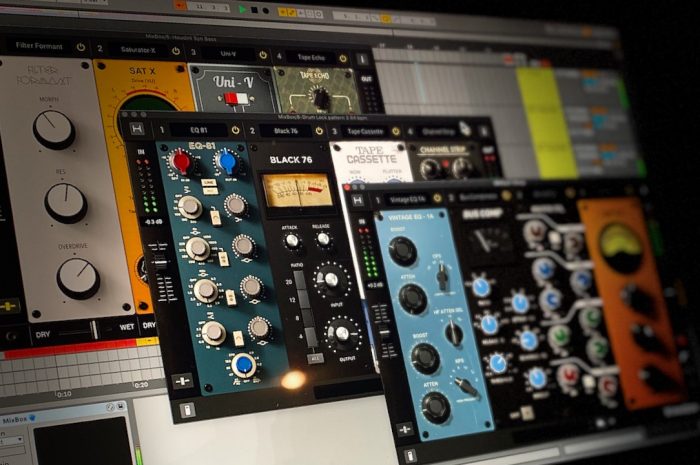Open the Uni-V slot name selector

pos(228,54)
